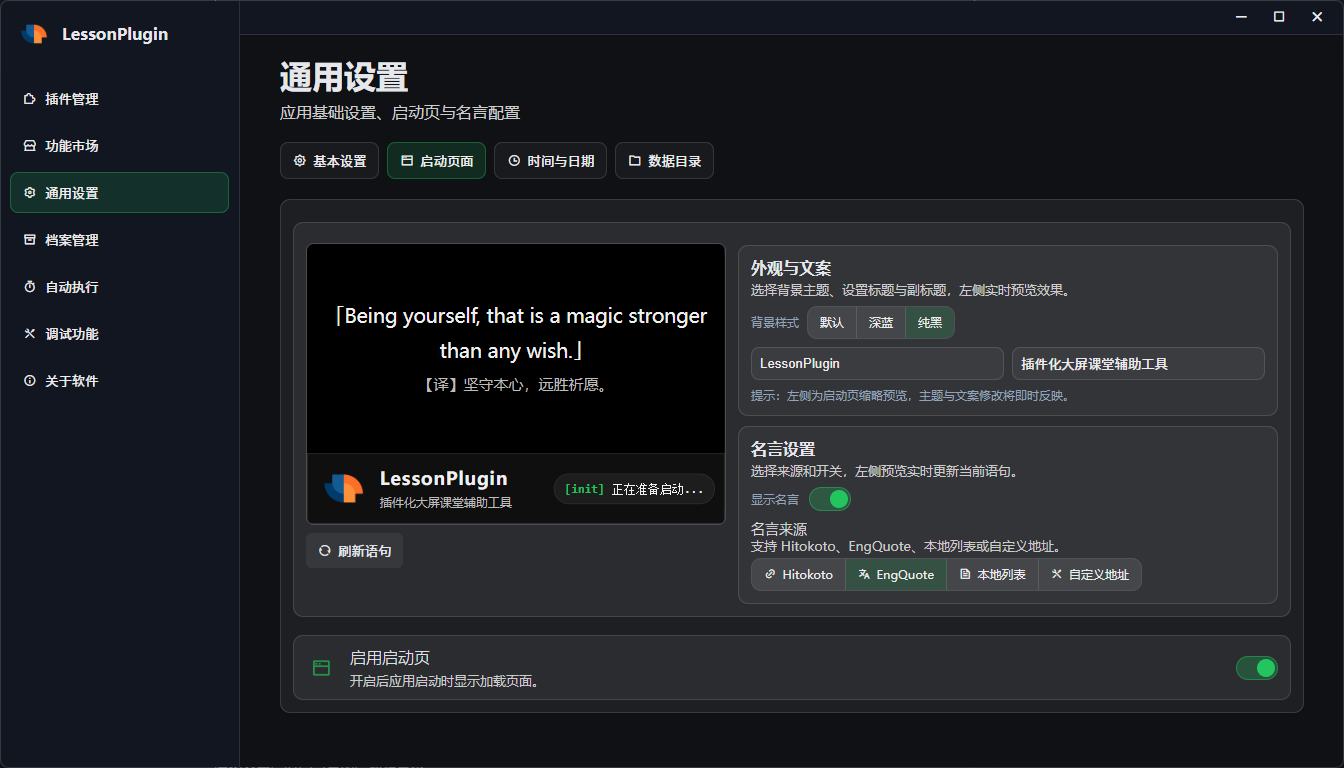Select 深蓝 background style

[881, 323]
